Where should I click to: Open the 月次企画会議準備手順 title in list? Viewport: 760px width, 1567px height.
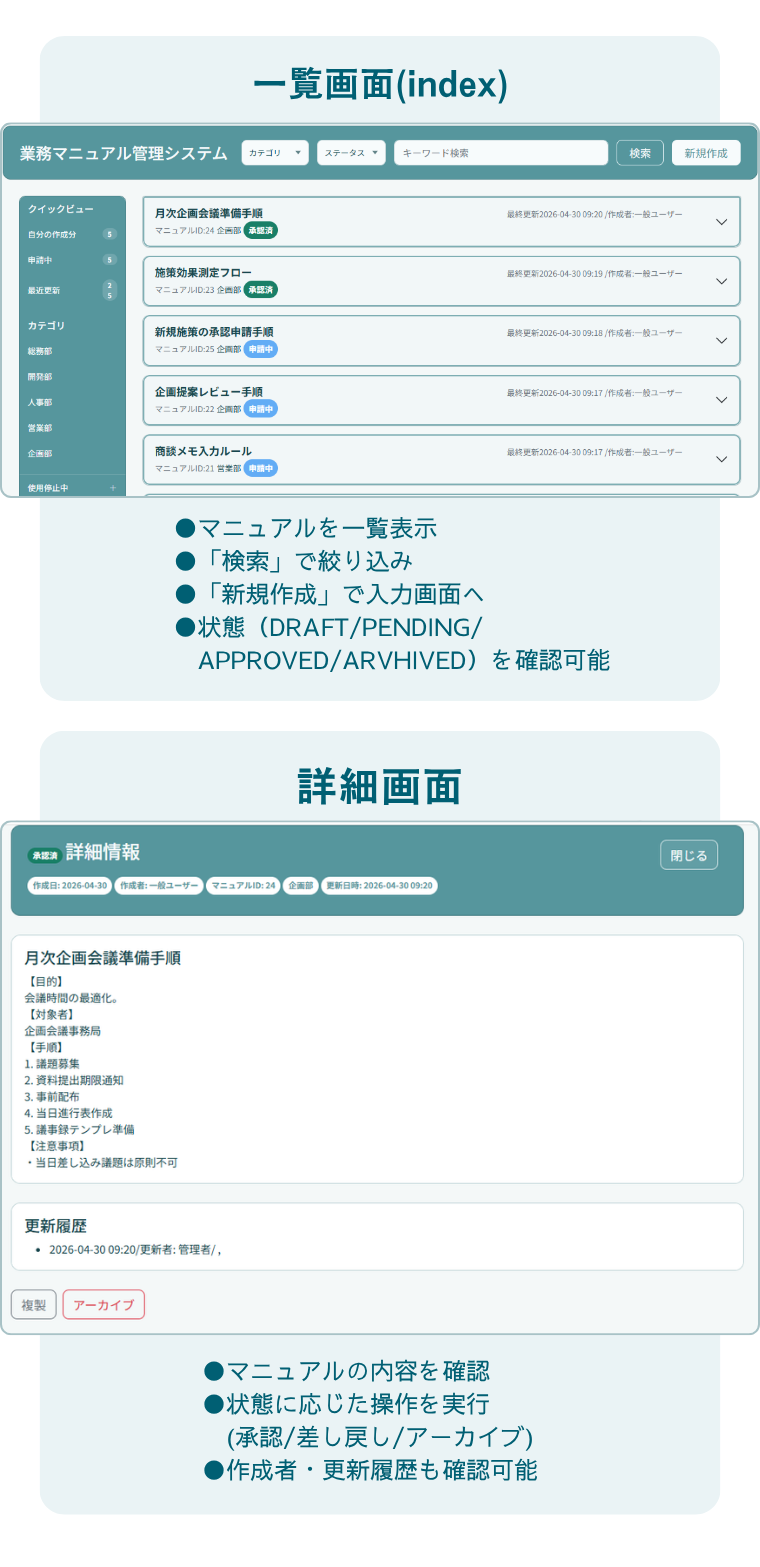[208, 213]
